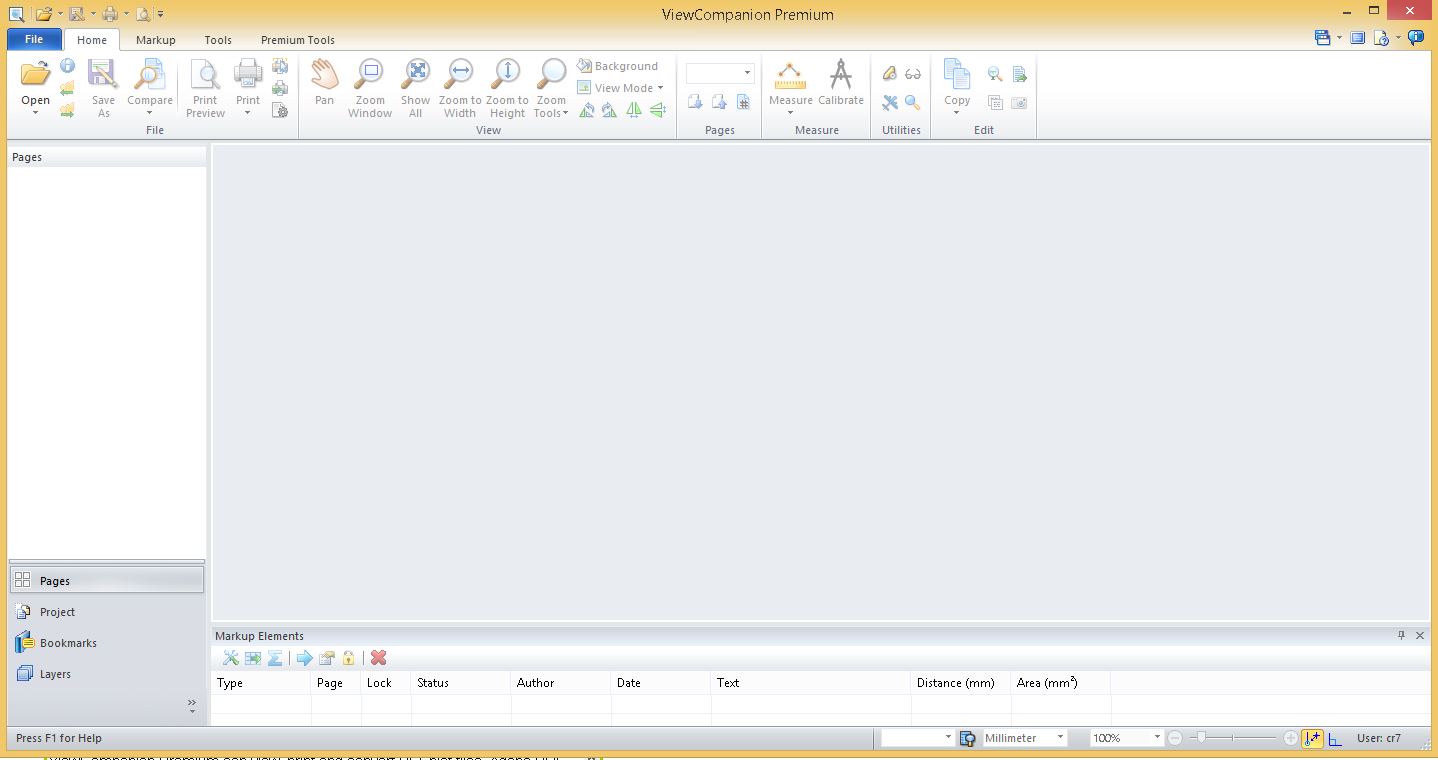The image size is (1438, 760).
Task: Expand the Measure dropdown arrow
Action: (x=790, y=113)
